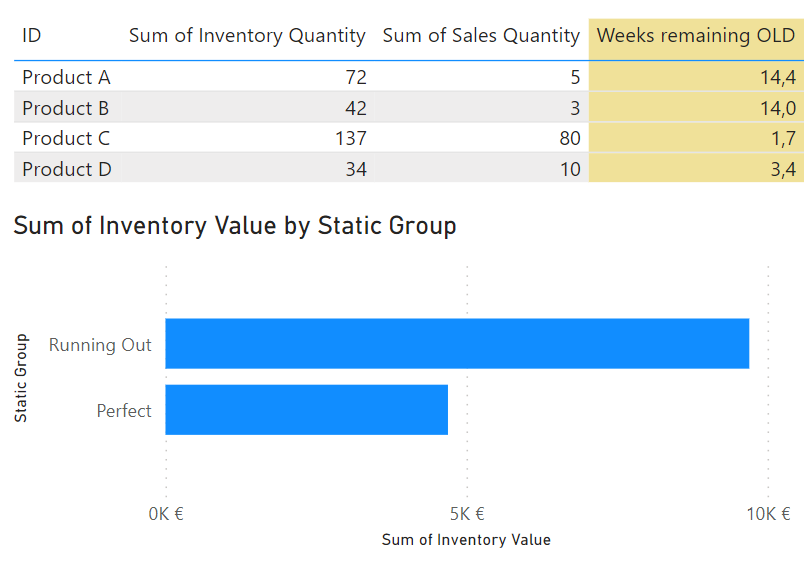Click weeks remaining value 14,0

pyautogui.click(x=778, y=108)
